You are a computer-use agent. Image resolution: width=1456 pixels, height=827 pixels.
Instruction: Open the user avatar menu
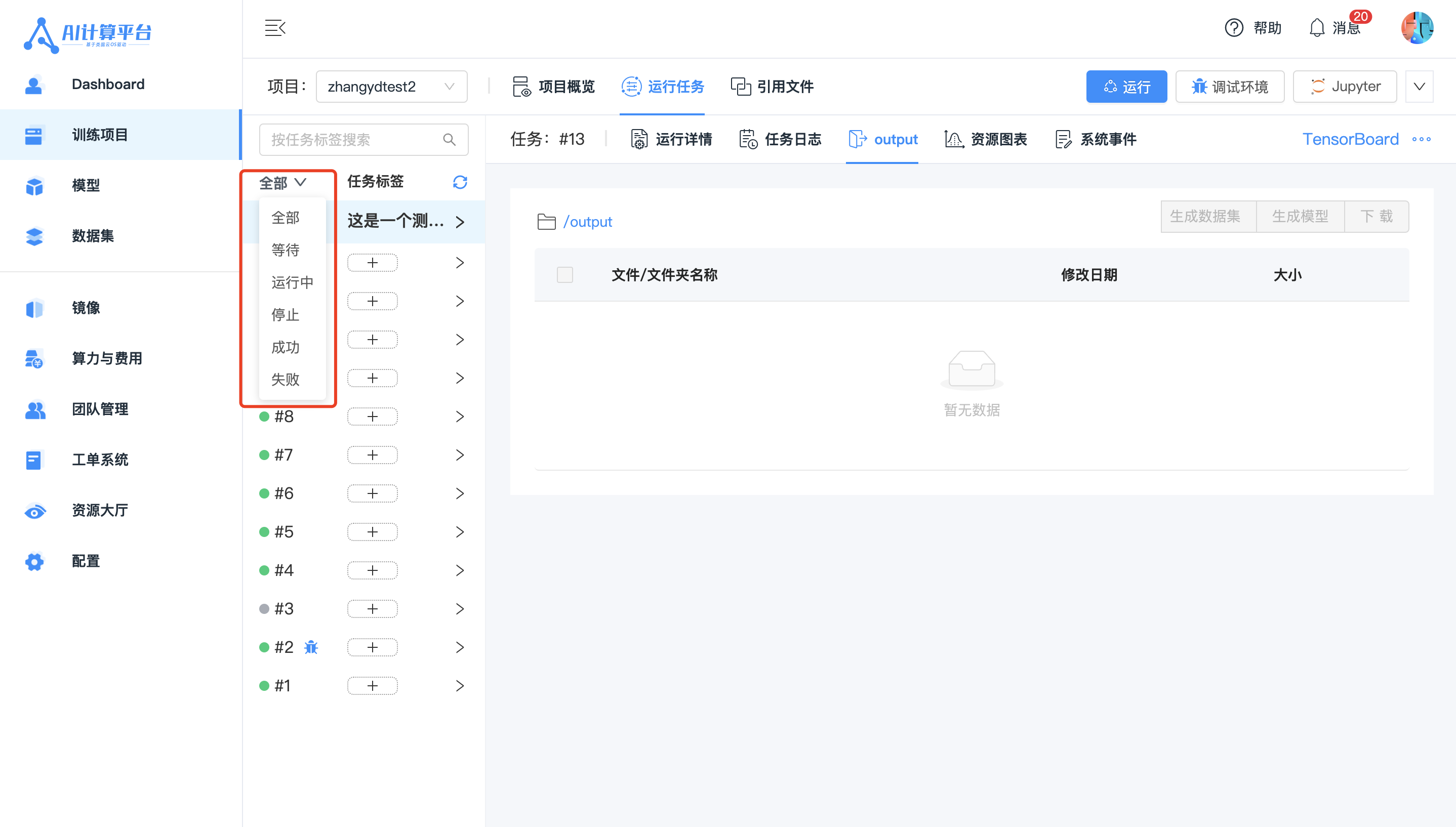(x=1417, y=28)
